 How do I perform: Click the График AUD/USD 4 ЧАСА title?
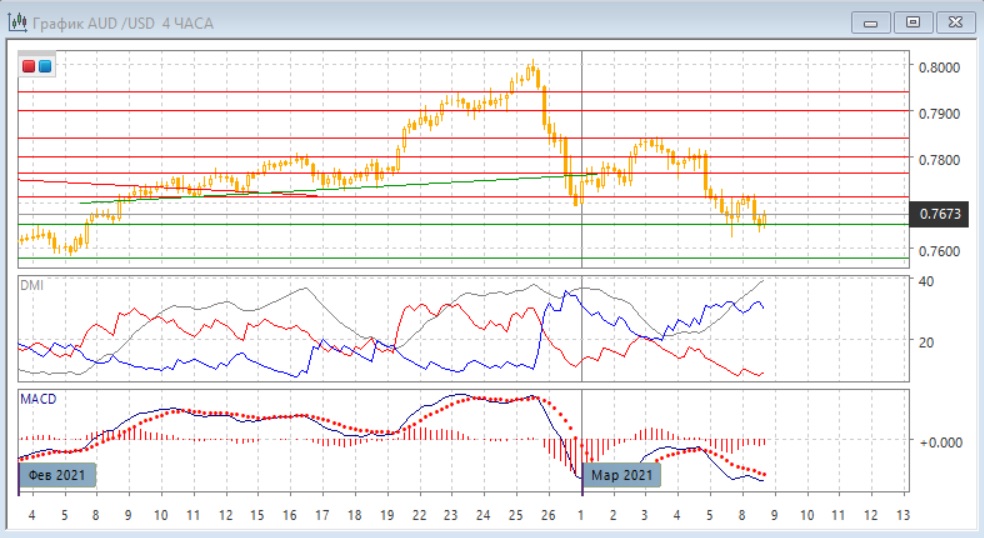[123, 22]
